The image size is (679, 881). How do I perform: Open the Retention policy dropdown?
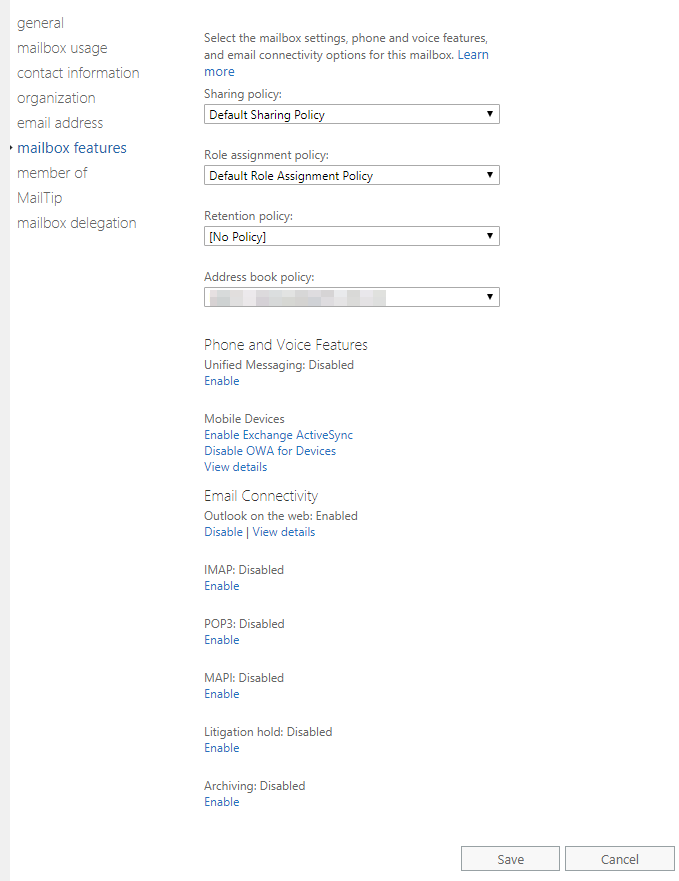pos(351,237)
